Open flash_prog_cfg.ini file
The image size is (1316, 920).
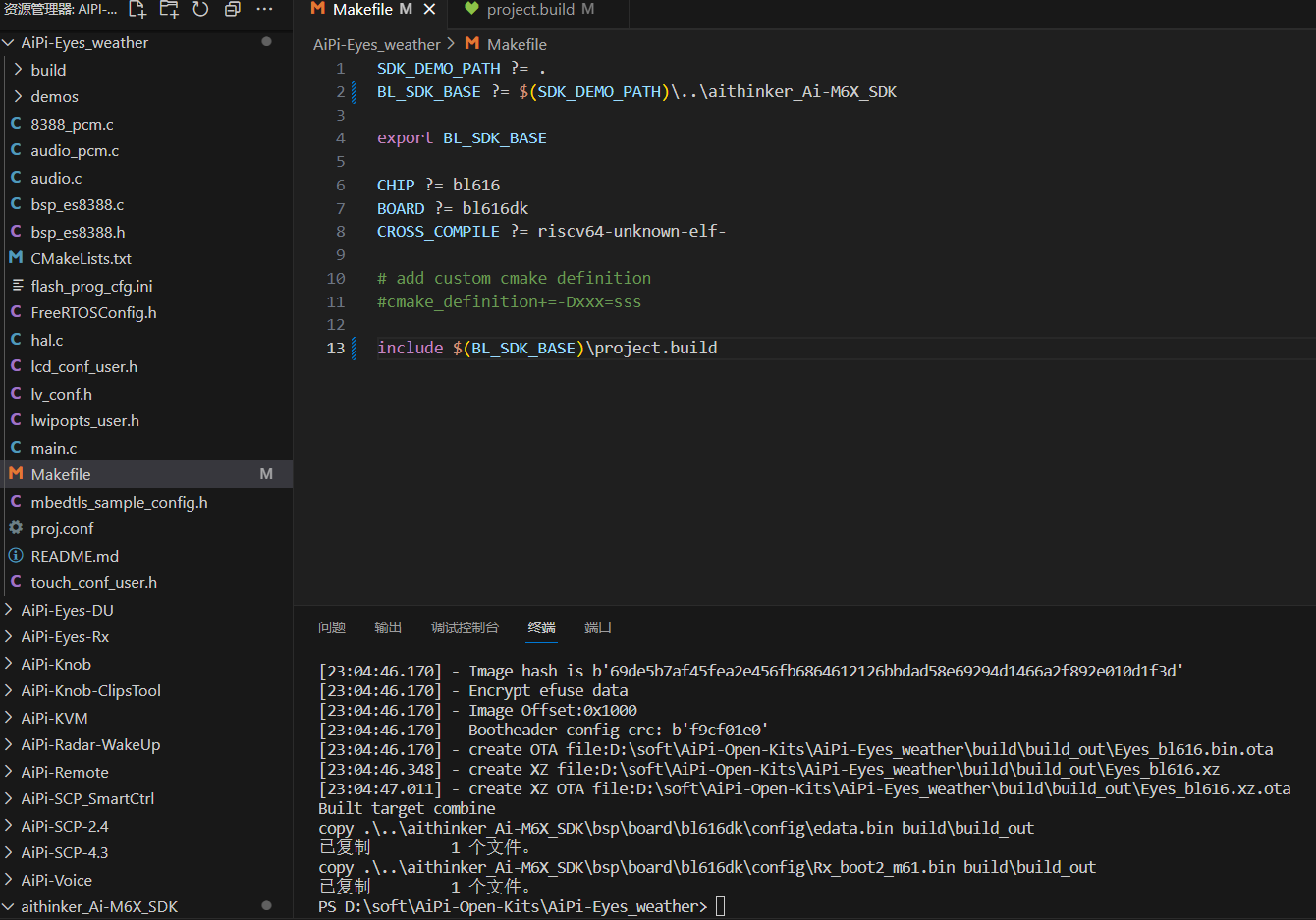(x=146, y=286)
